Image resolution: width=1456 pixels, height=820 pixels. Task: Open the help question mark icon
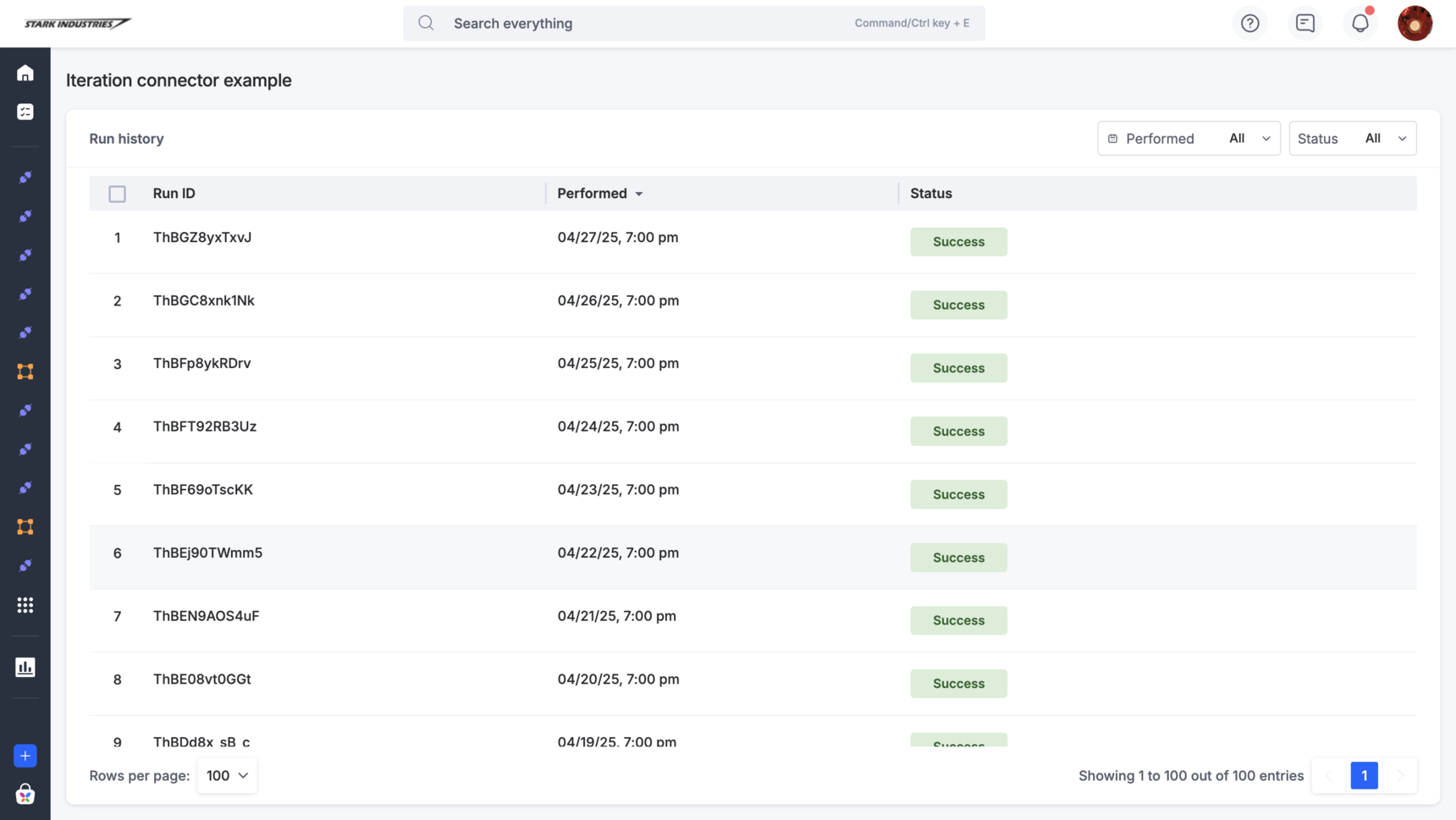click(1249, 24)
